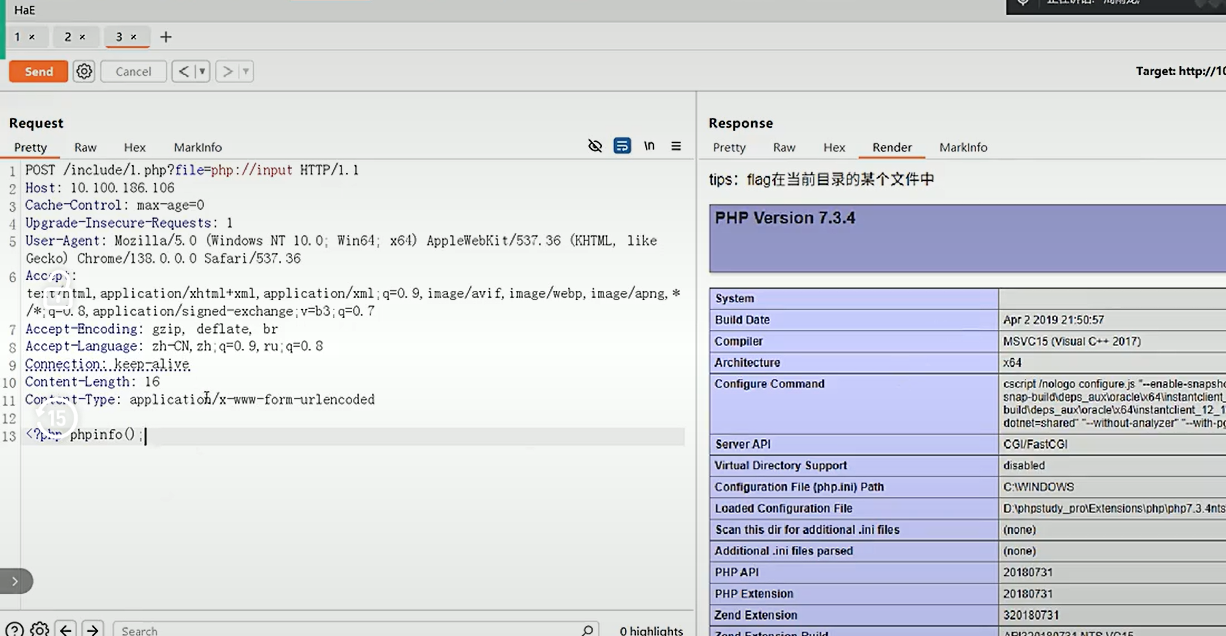The width and height of the screenshot is (1226, 636).
Task: Switch to Repeater tab 1
Action: [x=18, y=37]
